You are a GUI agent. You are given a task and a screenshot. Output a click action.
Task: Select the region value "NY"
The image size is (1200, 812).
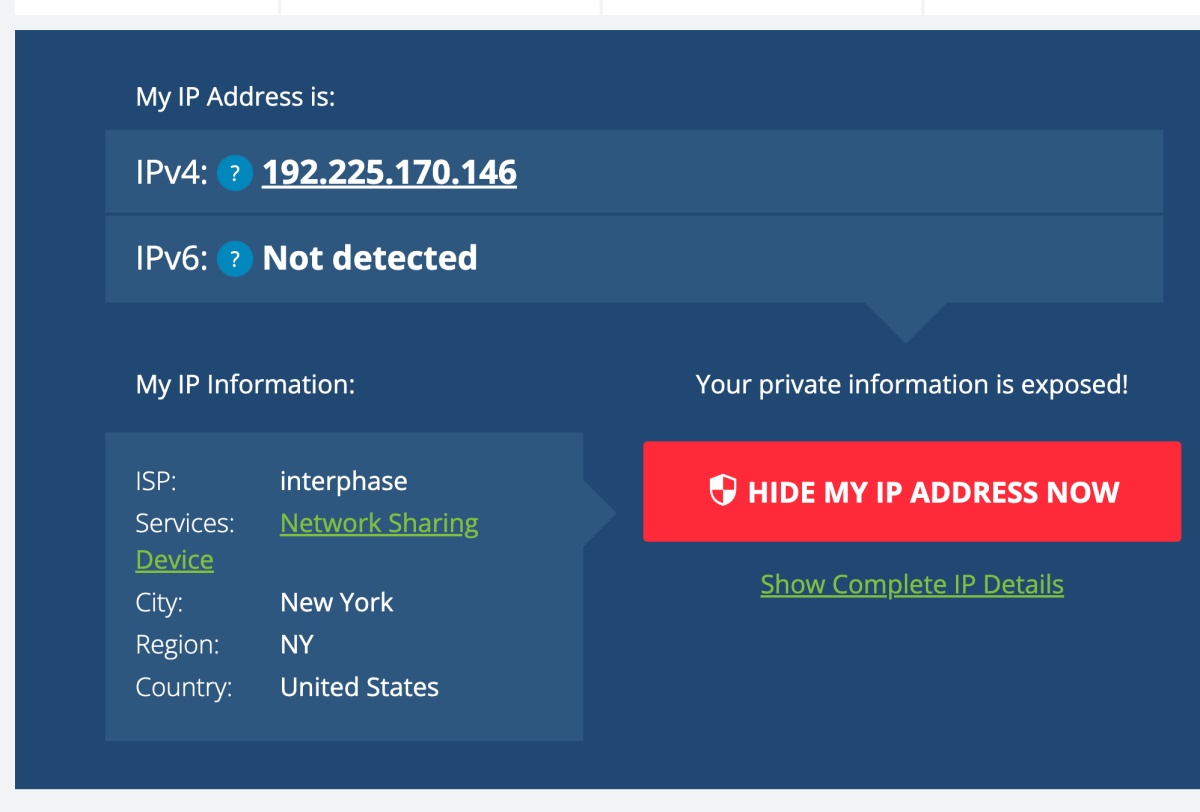pos(297,645)
